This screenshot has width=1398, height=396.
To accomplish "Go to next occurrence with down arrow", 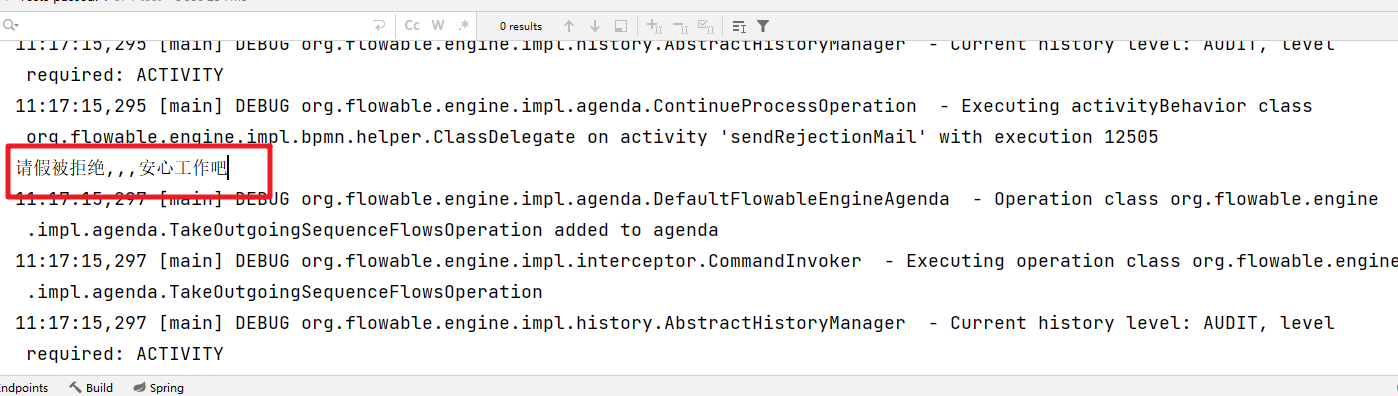I will 595,26.
